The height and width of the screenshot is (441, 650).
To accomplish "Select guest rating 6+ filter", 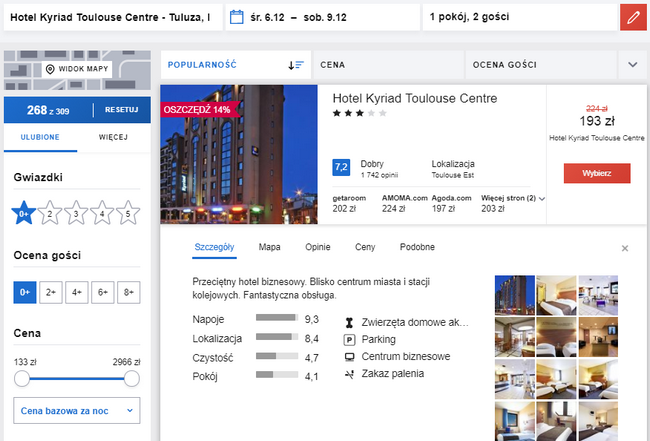I will click(x=103, y=292).
